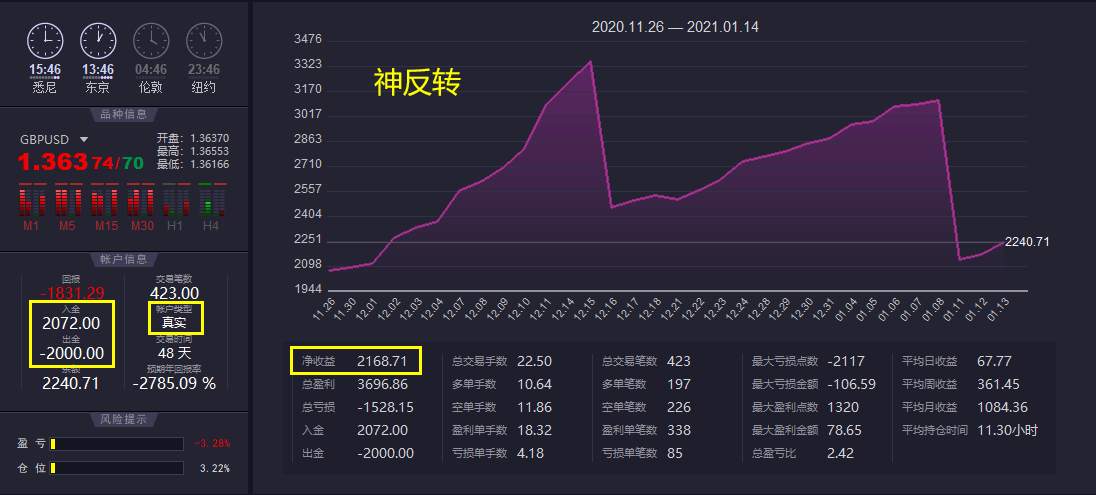The height and width of the screenshot is (495, 1096).
Task: Click the 亏损单手数 4.18 statistic
Action: 498,453
